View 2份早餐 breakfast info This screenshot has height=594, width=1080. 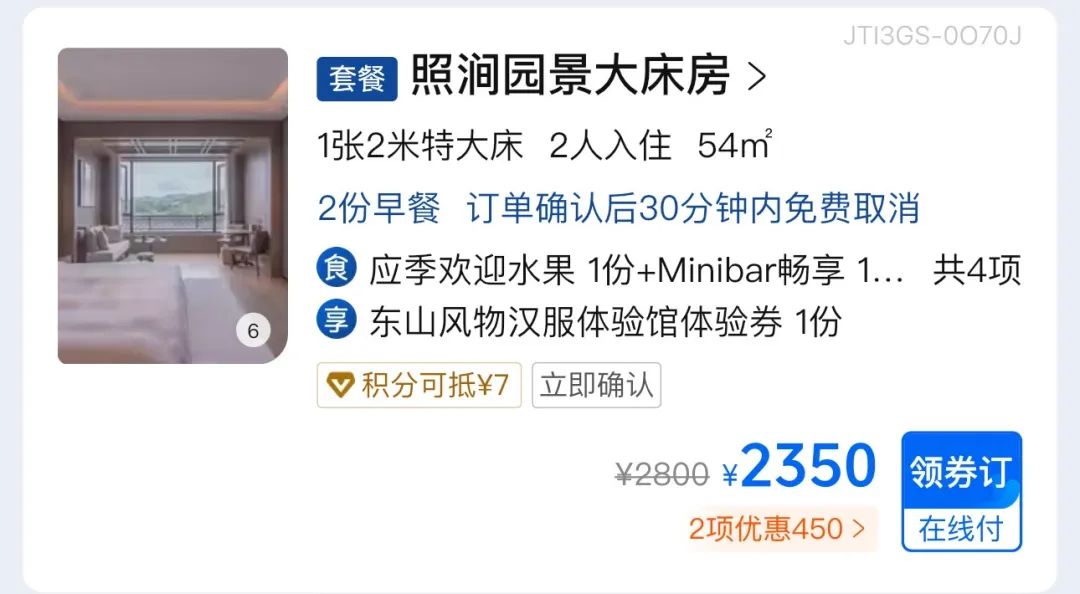pos(379,208)
